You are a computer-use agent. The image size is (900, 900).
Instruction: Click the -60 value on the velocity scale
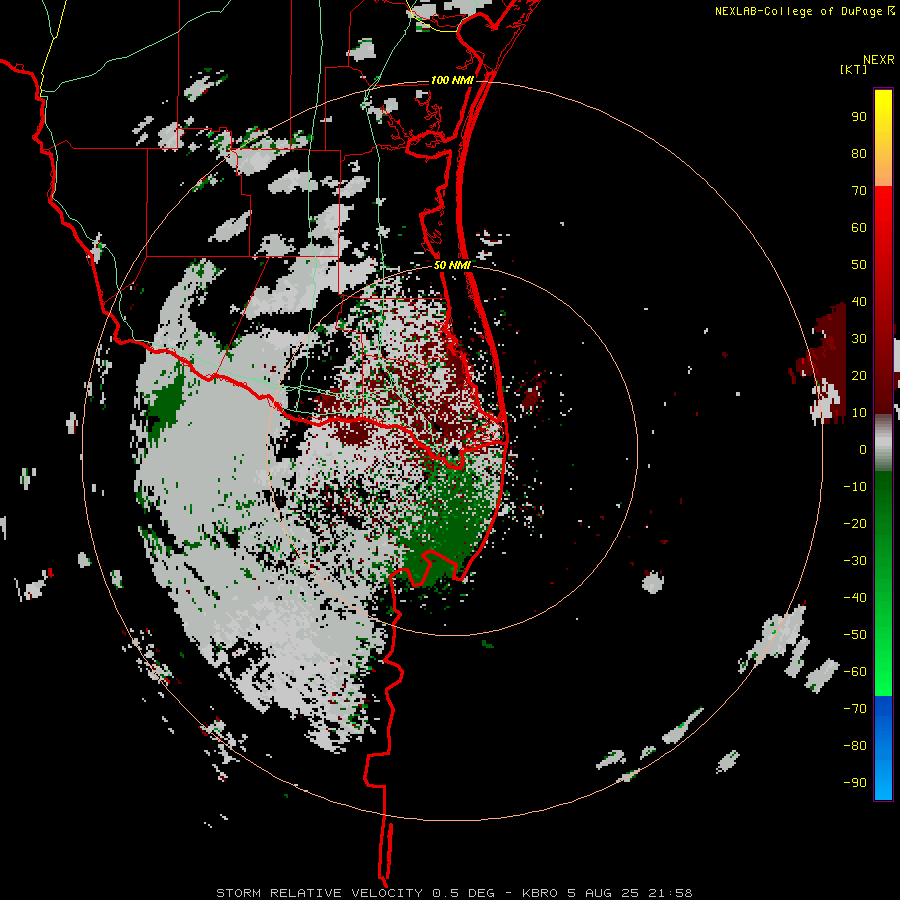coord(855,672)
